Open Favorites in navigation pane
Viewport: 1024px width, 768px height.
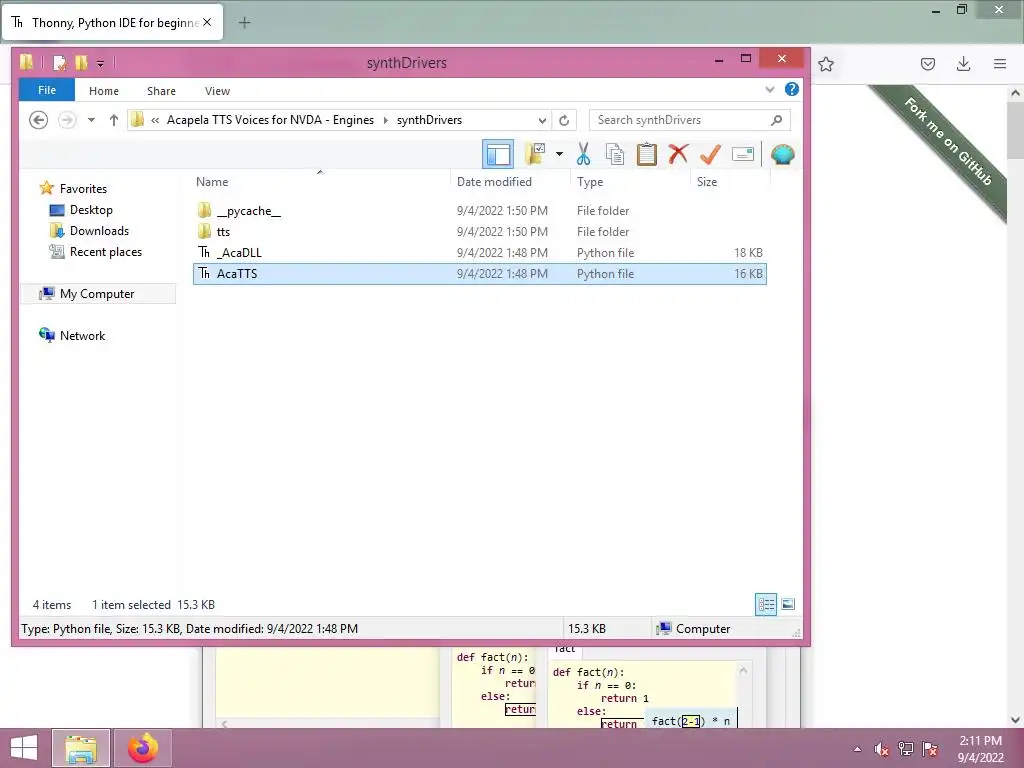click(x=83, y=189)
